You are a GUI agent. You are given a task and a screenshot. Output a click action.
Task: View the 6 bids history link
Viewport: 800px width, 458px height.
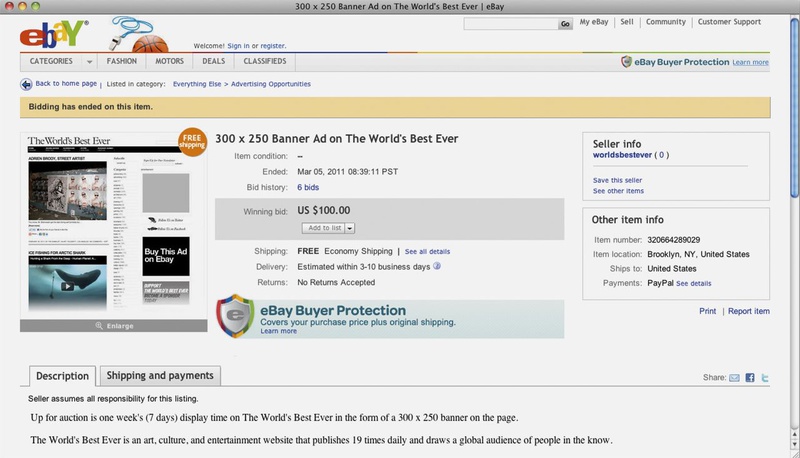pyautogui.click(x=308, y=188)
